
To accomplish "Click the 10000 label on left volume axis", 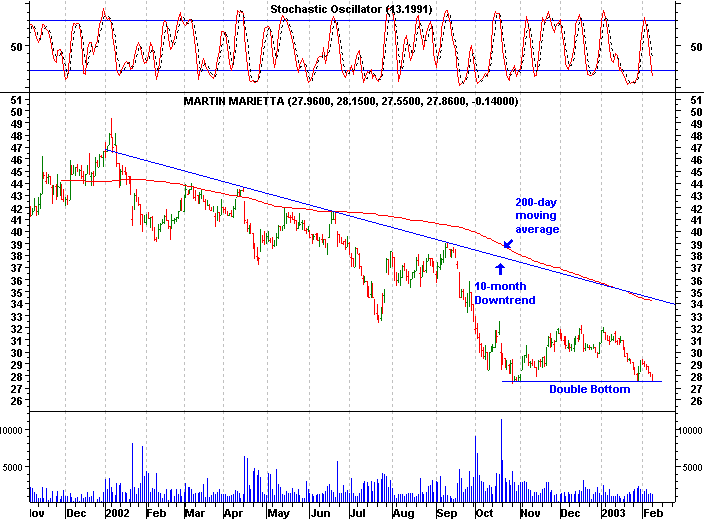I will [11, 430].
